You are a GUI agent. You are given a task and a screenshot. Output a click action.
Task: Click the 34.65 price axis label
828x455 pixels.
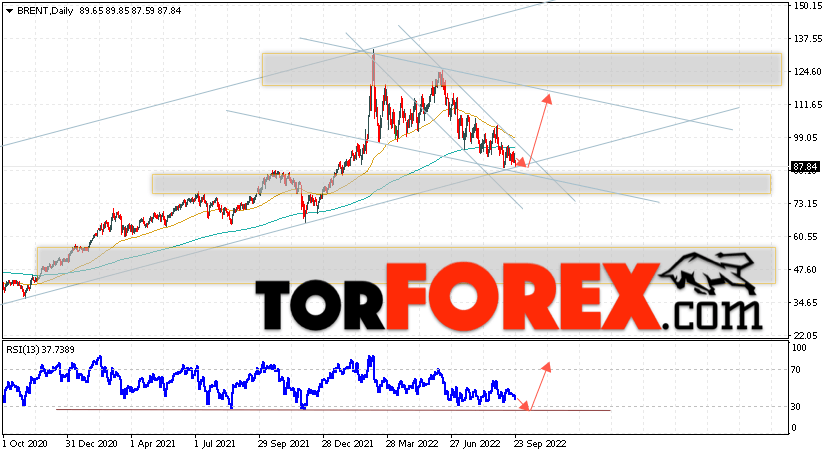pos(806,302)
